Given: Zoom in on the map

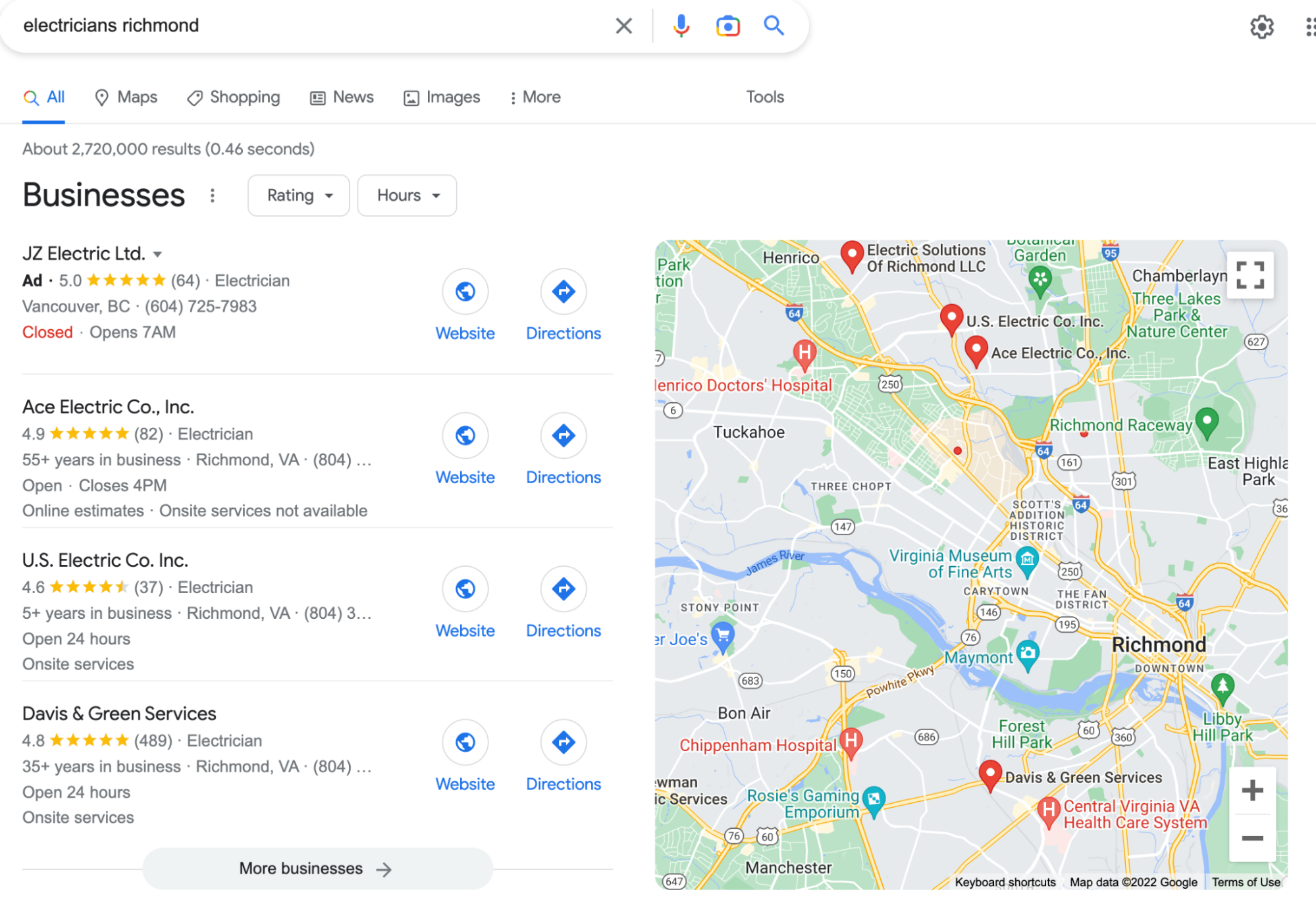Looking at the screenshot, I should (1252, 789).
